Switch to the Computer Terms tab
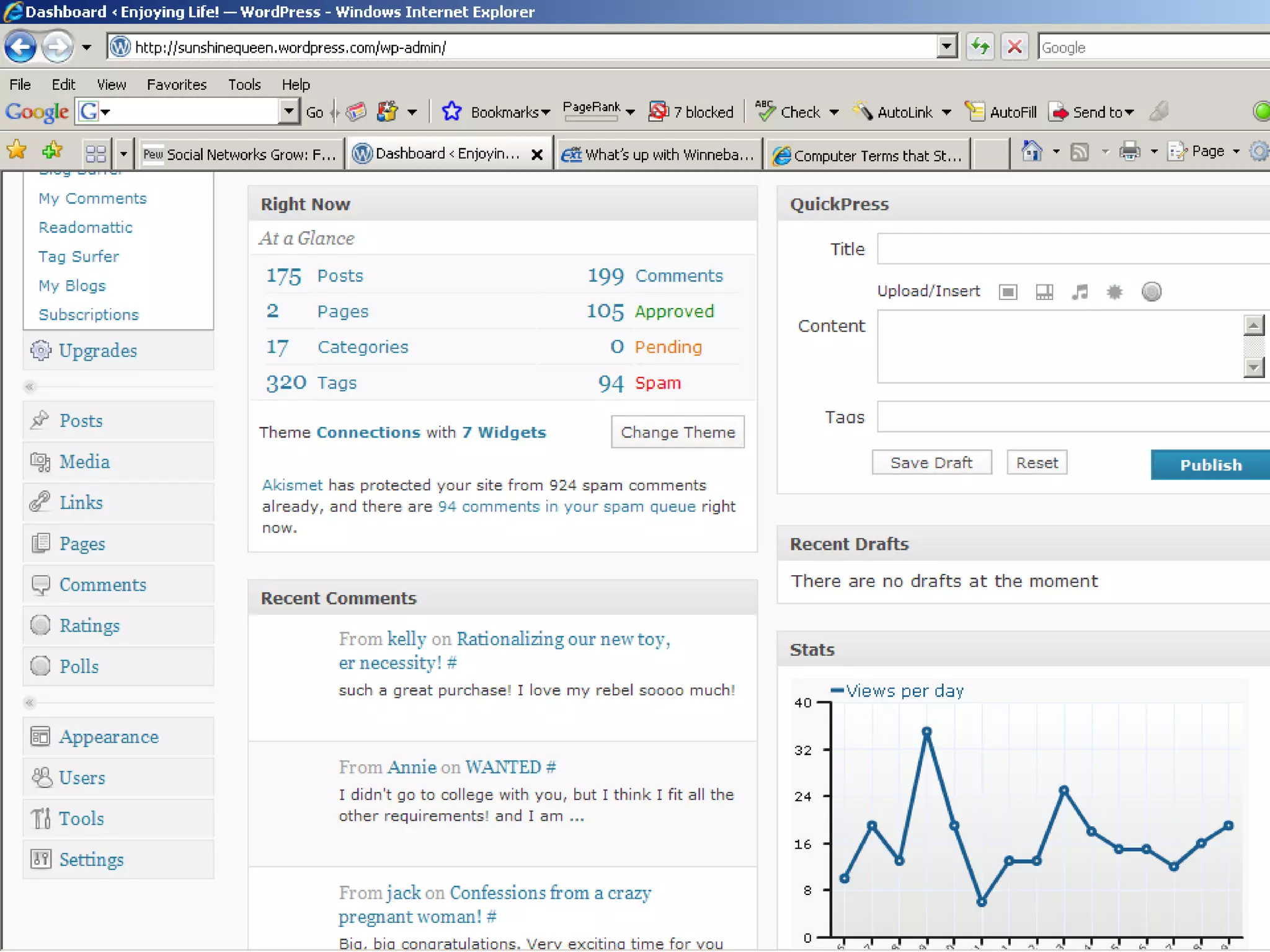Viewport: 1270px width, 952px height. click(867, 155)
